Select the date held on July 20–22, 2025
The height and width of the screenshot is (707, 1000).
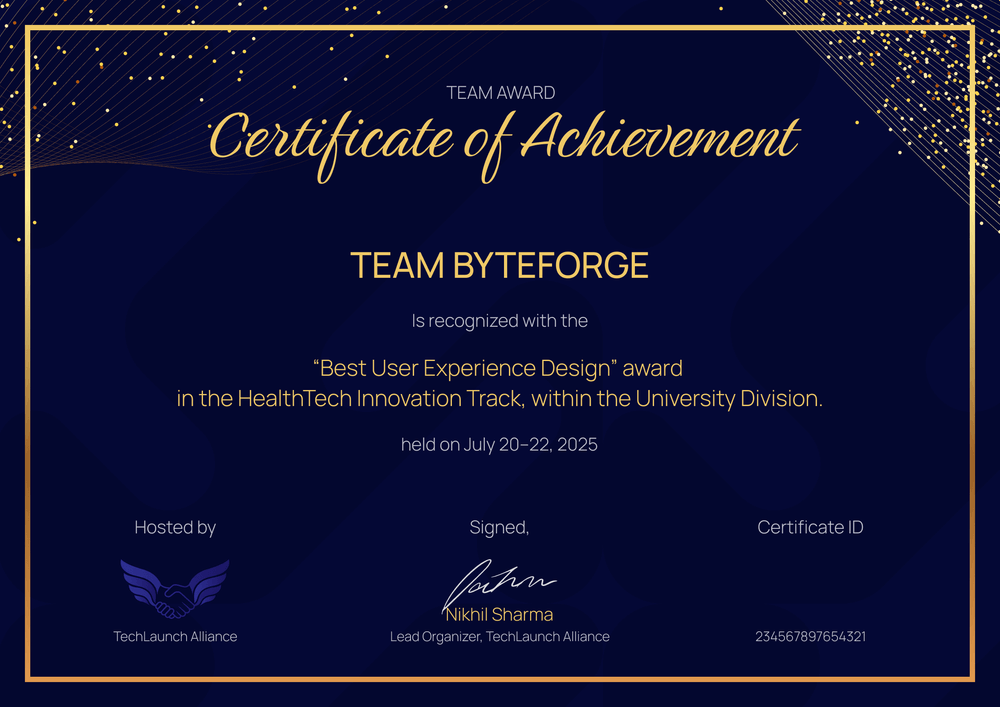point(500,444)
